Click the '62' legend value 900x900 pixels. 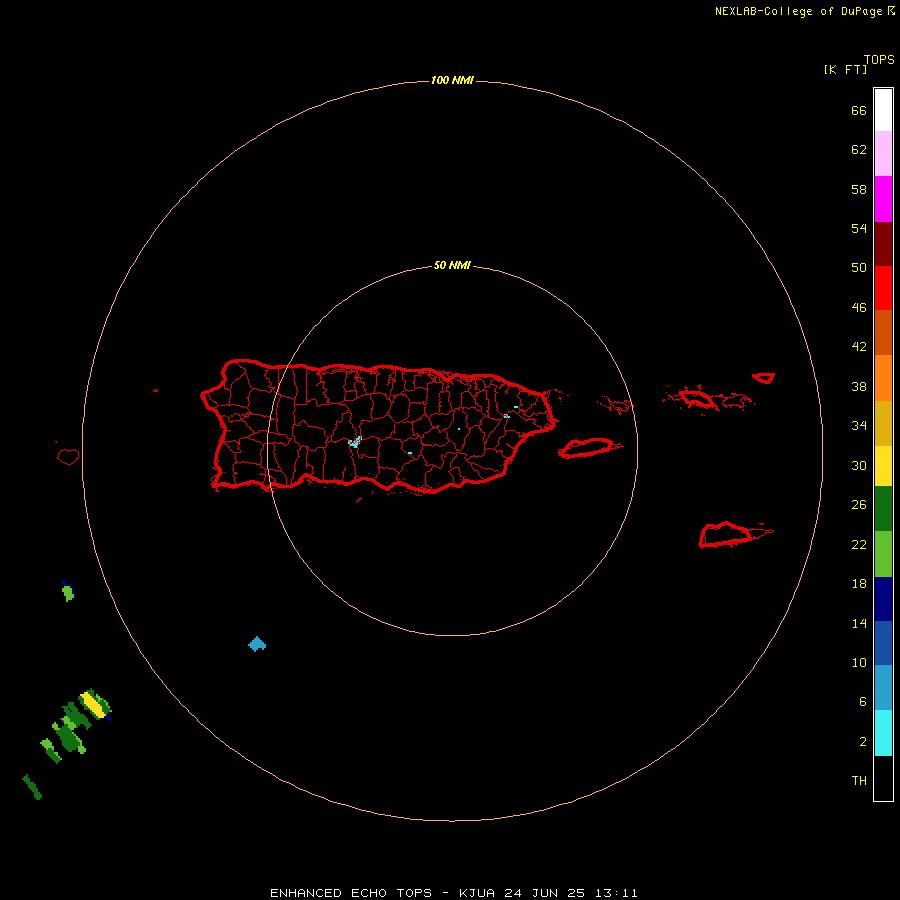point(859,149)
